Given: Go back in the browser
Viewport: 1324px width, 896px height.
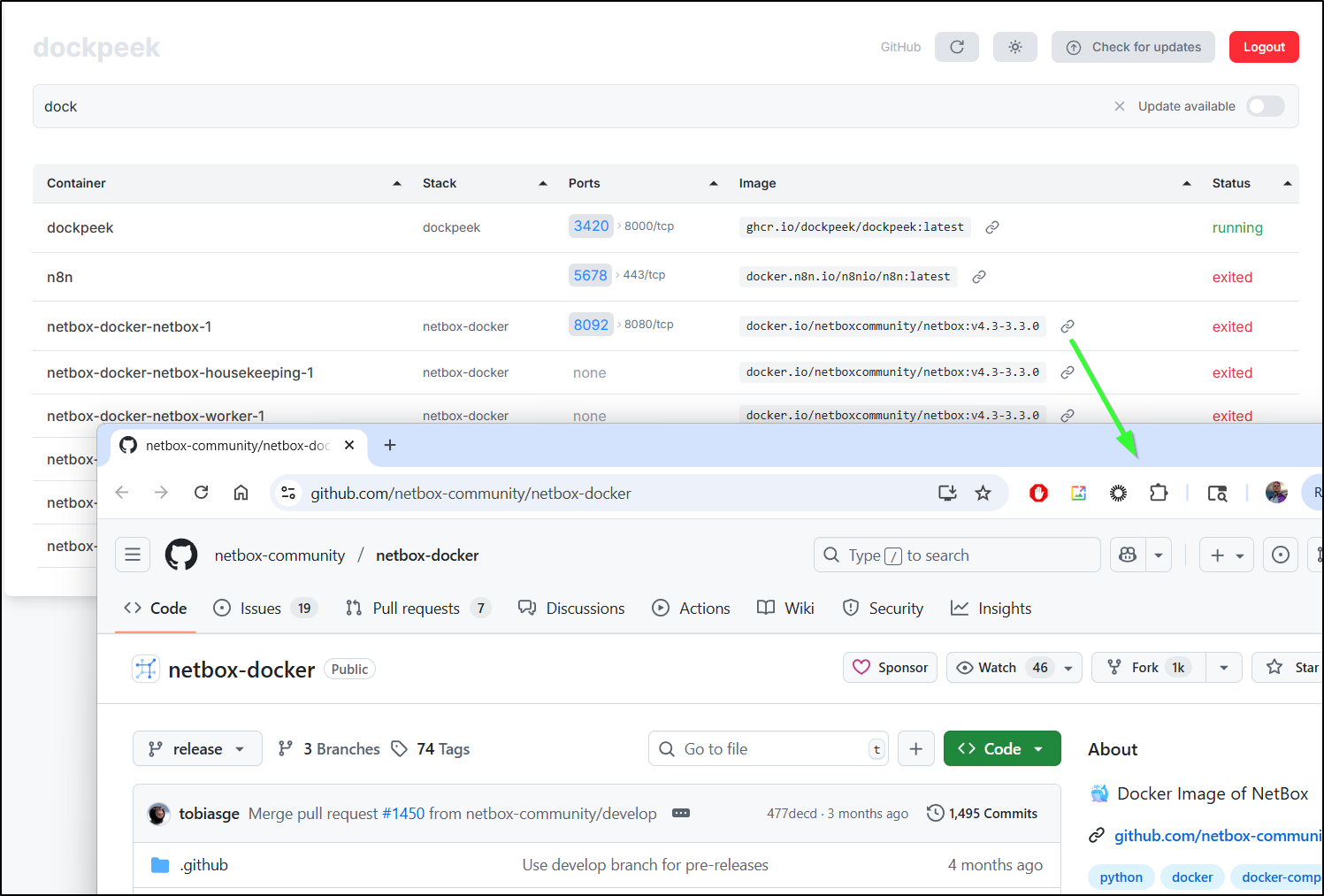Looking at the screenshot, I should [122, 493].
